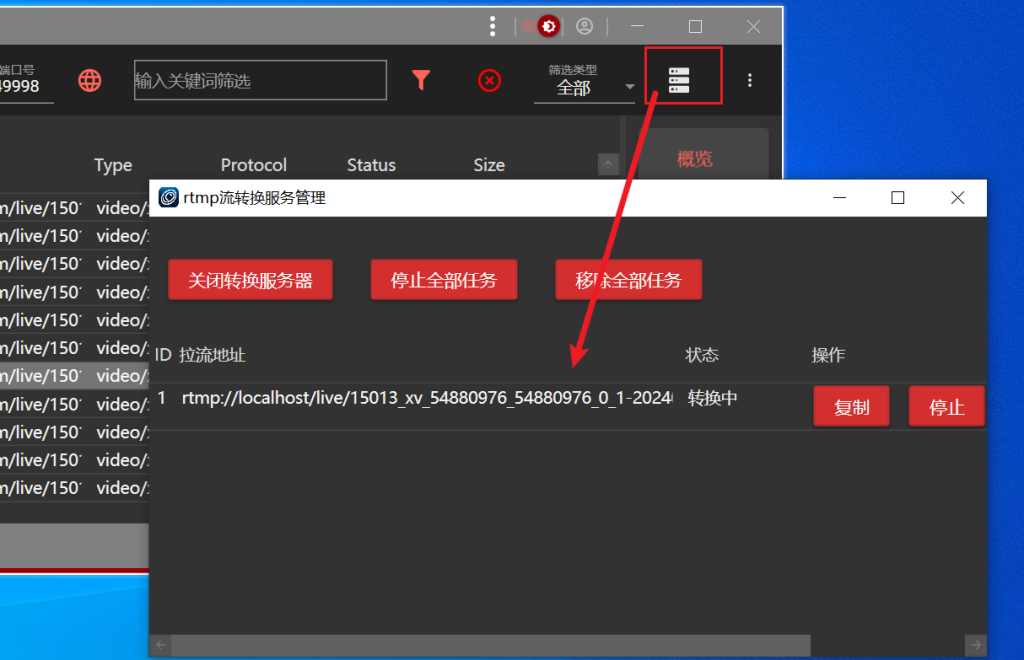Sort by the Status column header
1024x660 pixels.
pyautogui.click(x=371, y=165)
